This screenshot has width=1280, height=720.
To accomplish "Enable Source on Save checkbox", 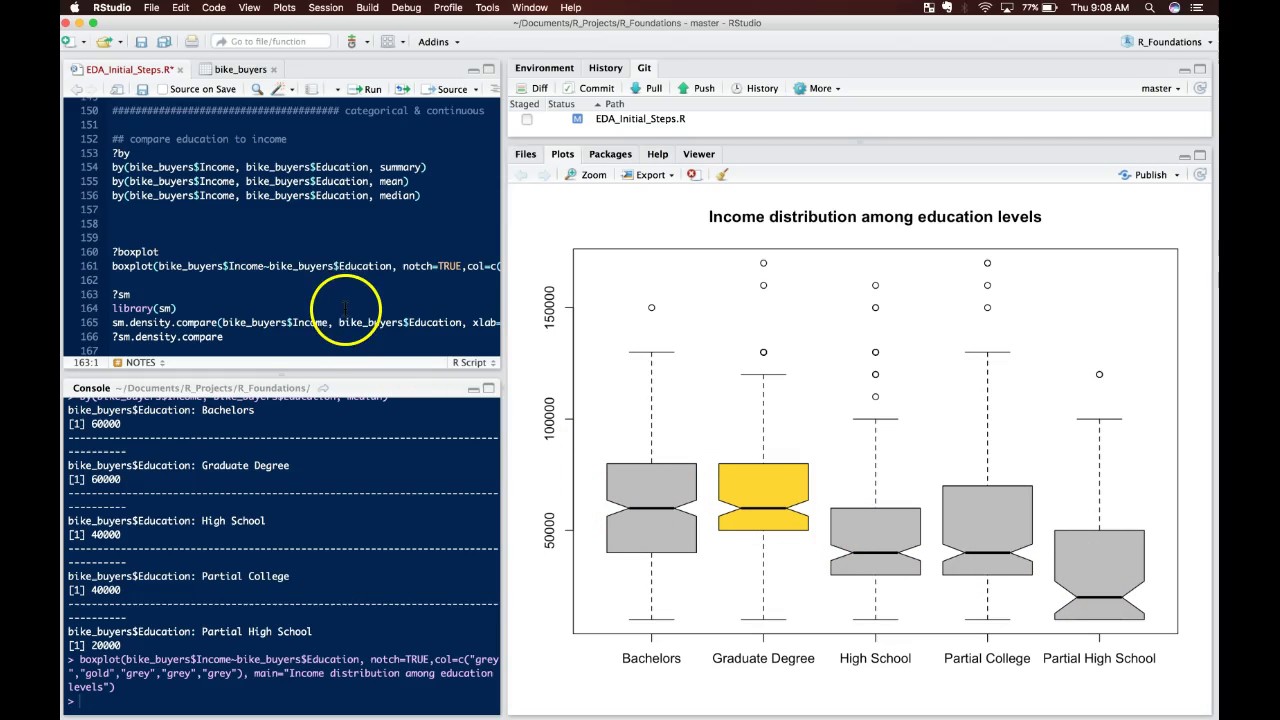I will [x=162, y=89].
